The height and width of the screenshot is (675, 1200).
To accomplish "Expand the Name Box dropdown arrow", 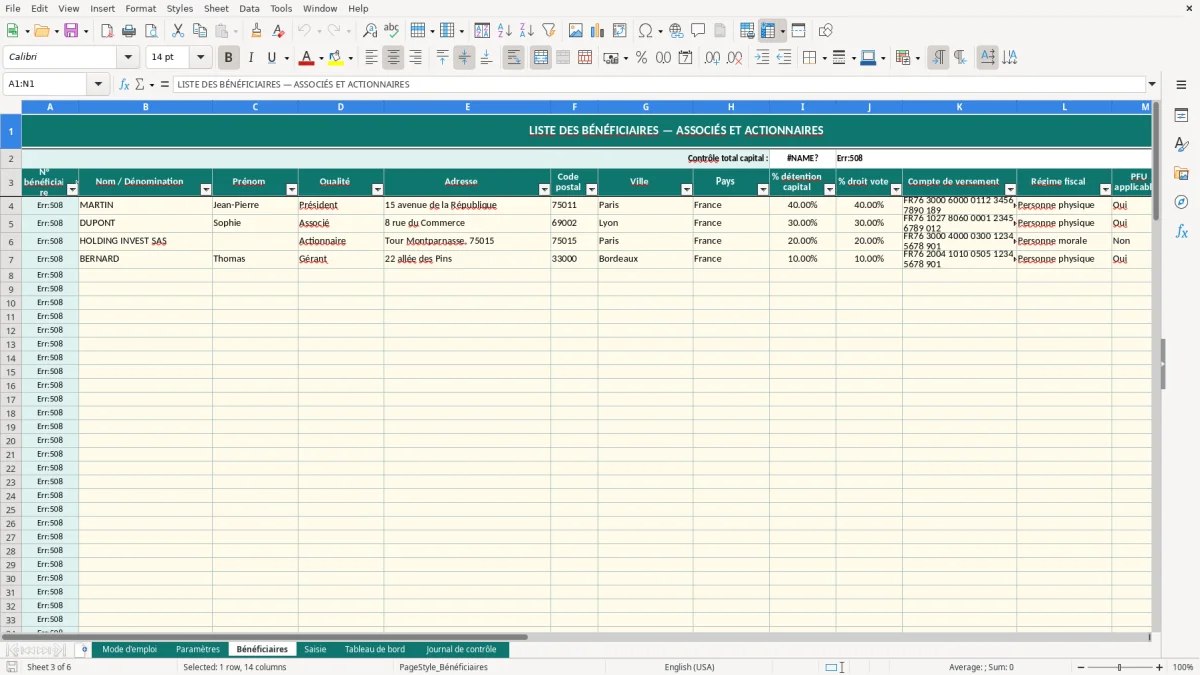I will [98, 84].
